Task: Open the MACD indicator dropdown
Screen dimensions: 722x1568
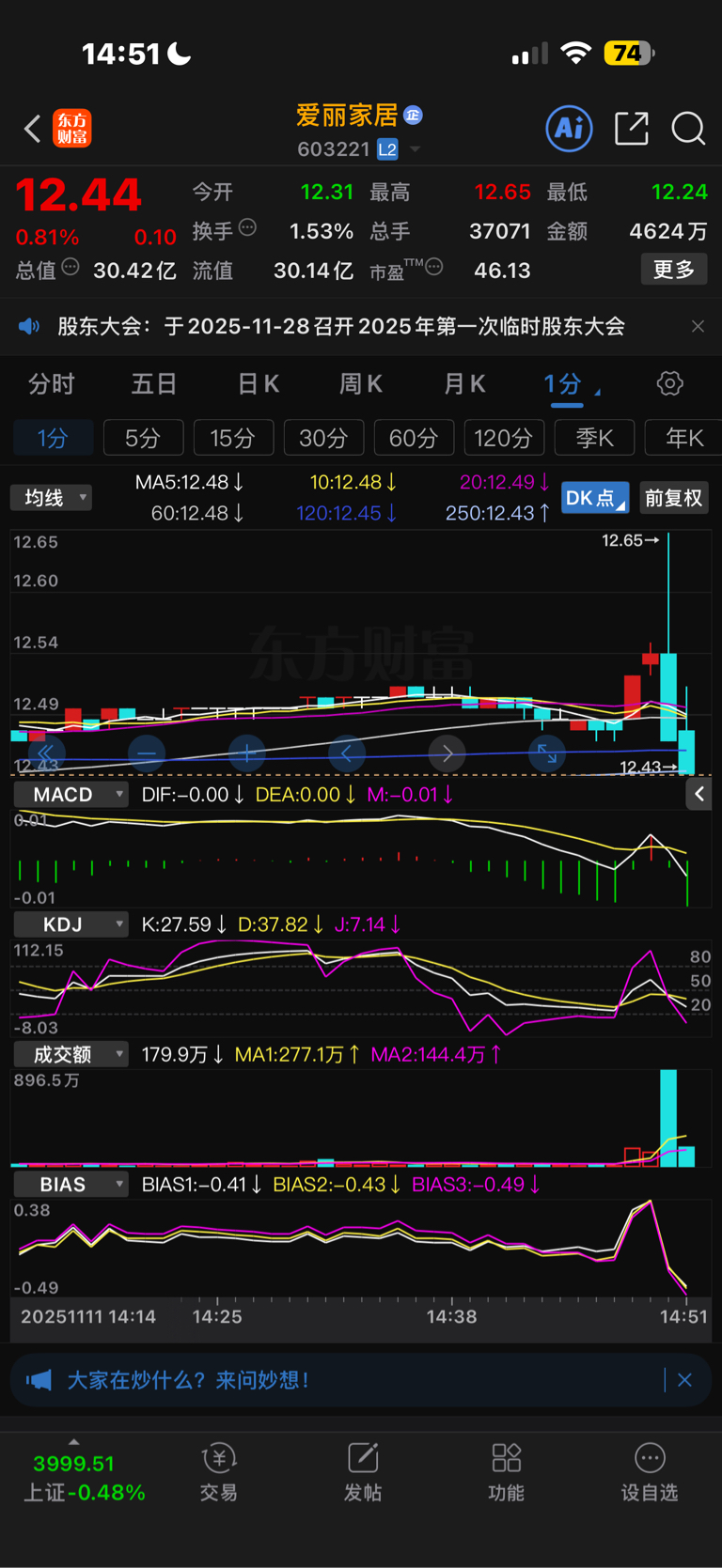Action: pos(71,795)
